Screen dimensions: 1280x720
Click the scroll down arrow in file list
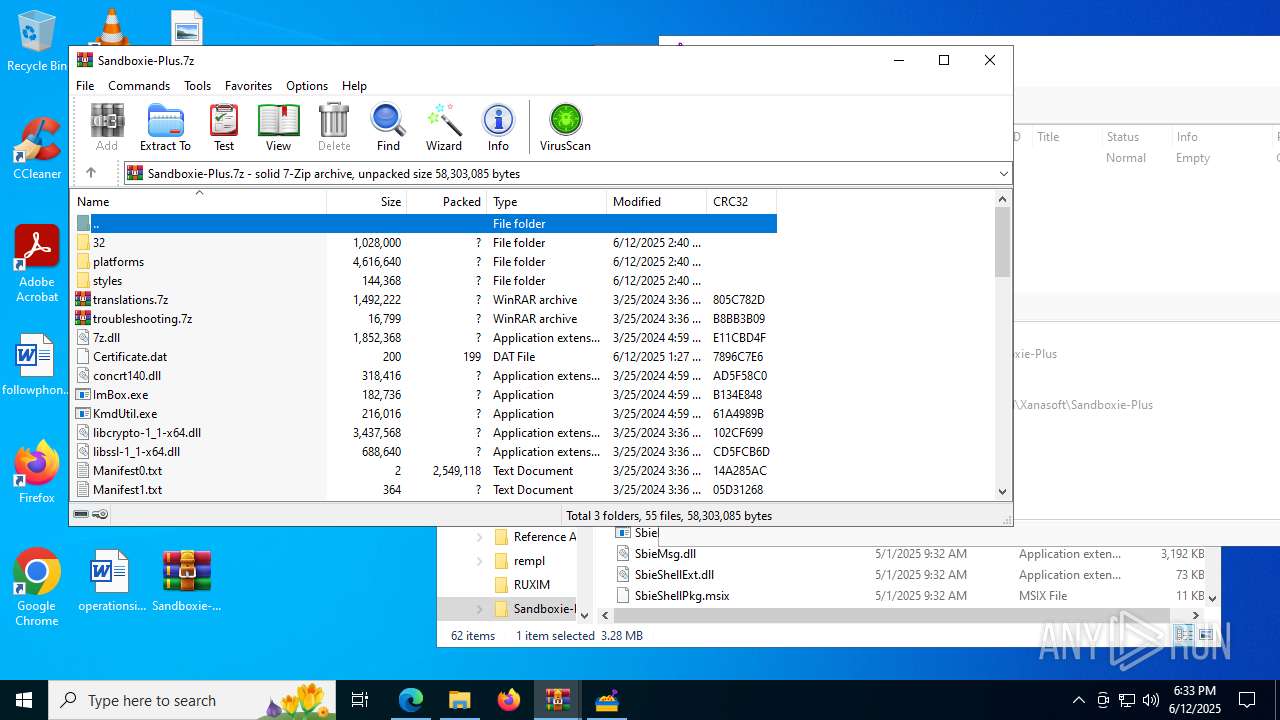(x=1003, y=491)
